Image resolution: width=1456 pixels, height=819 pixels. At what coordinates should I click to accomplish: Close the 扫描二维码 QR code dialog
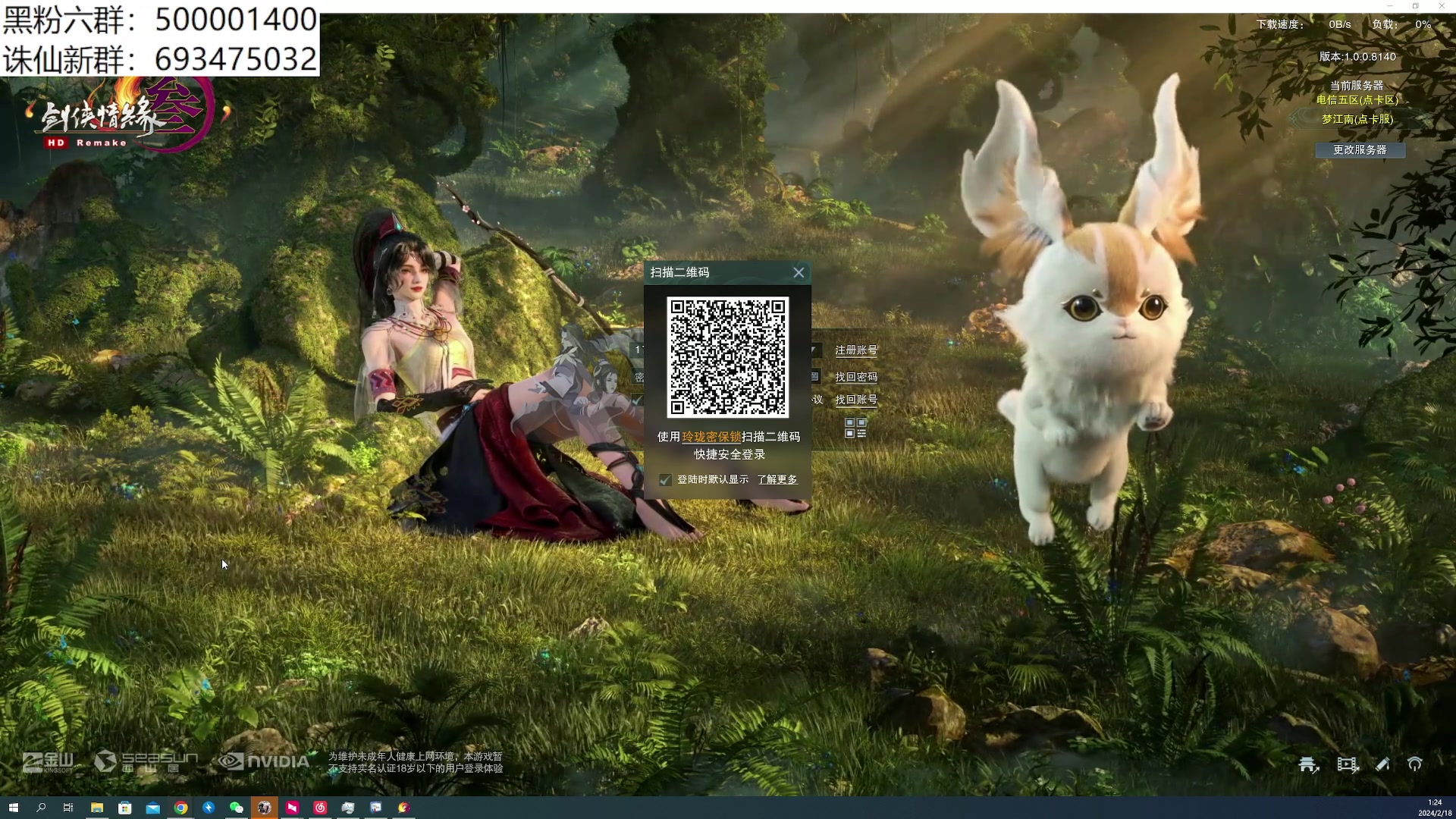coord(799,272)
